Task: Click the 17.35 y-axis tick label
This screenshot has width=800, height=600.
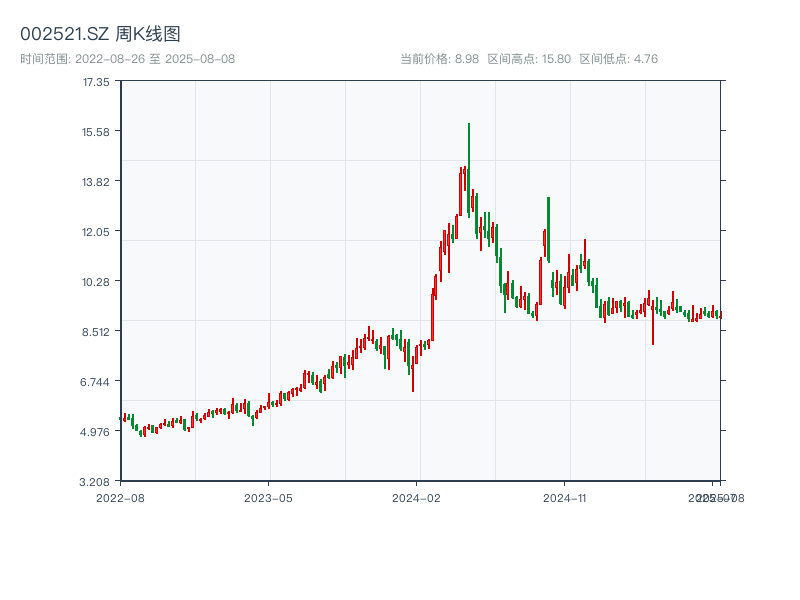Action: pyautogui.click(x=96, y=82)
